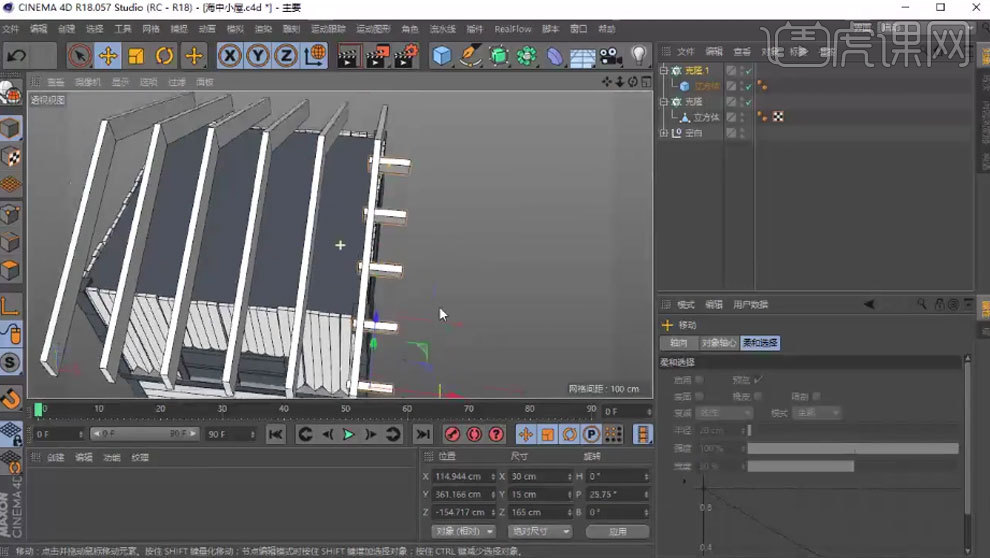
Task: Open the Cube primitive object tool
Action: click(x=442, y=56)
